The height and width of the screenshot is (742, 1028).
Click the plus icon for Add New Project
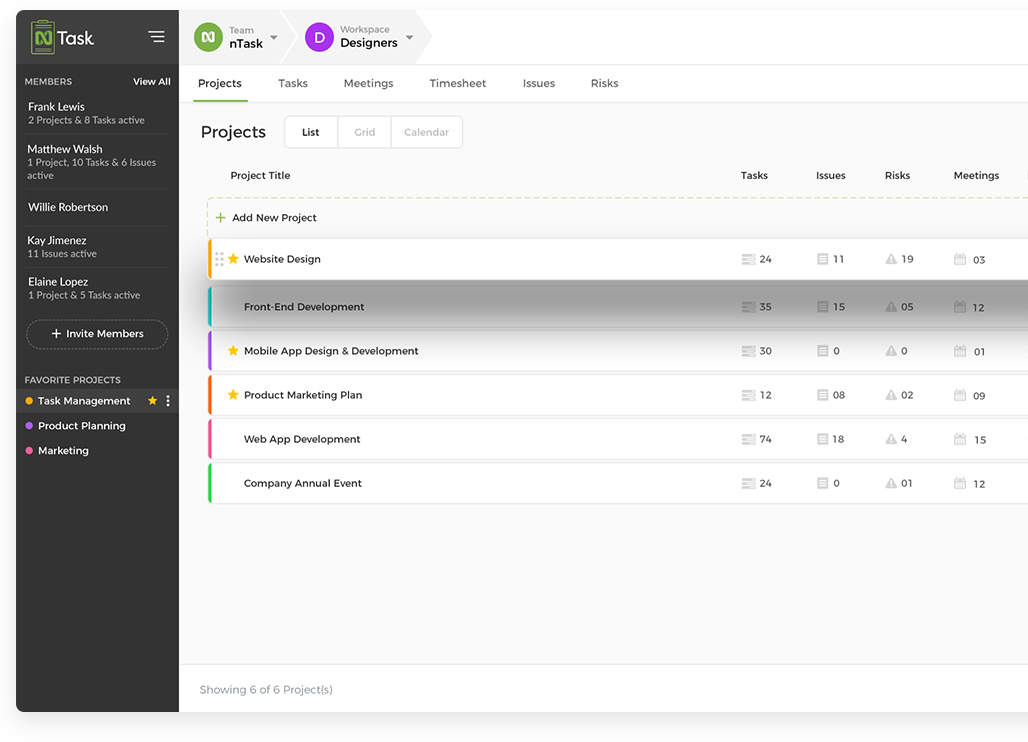click(x=220, y=218)
